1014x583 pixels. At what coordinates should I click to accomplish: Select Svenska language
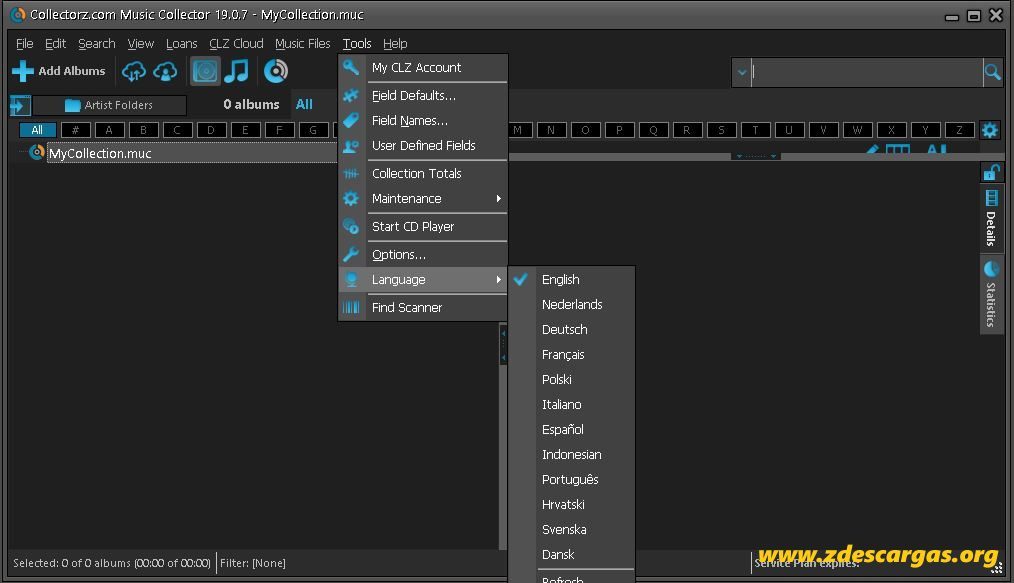[x=572, y=529]
